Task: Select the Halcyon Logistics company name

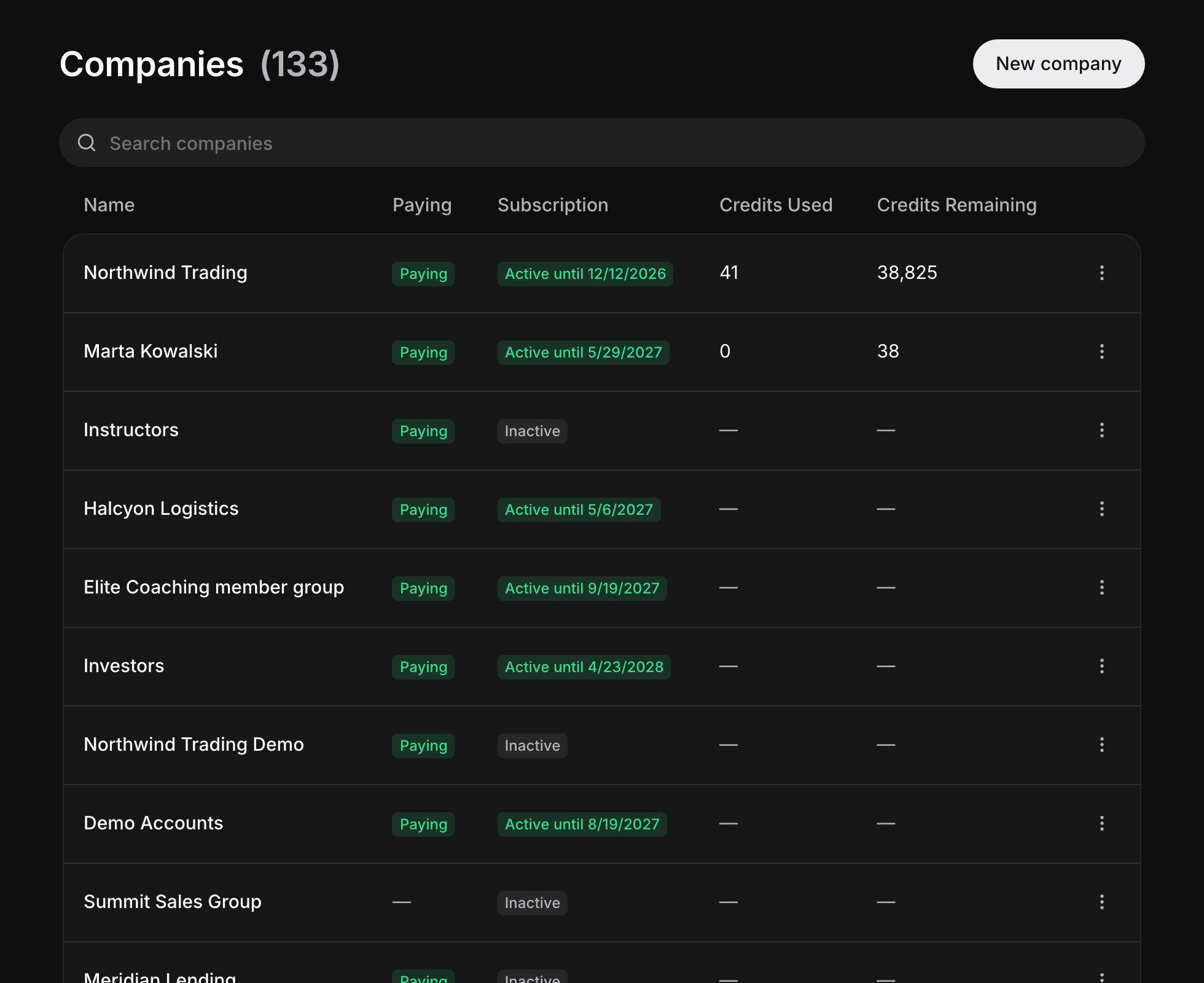Action: pos(161,509)
